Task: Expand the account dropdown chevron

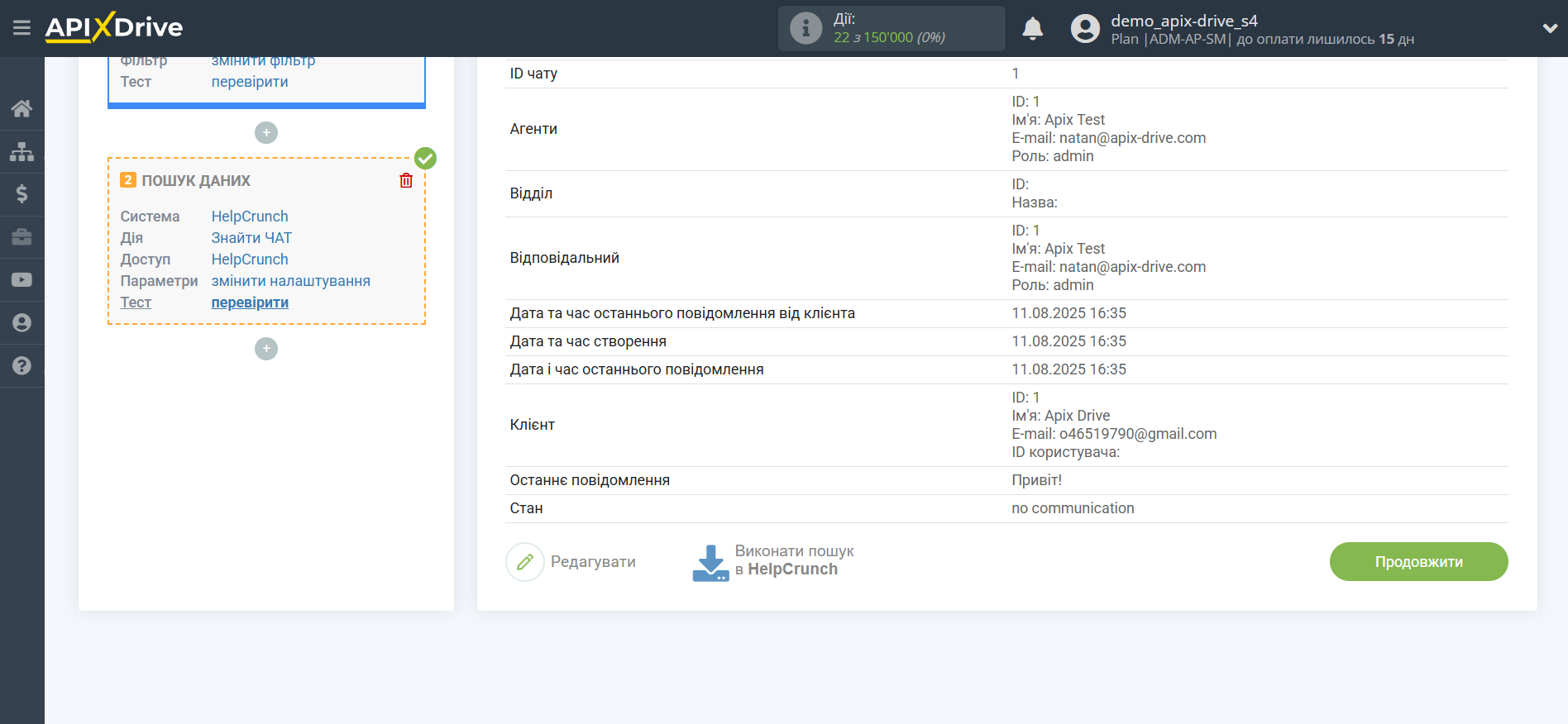Action: coord(1550,28)
